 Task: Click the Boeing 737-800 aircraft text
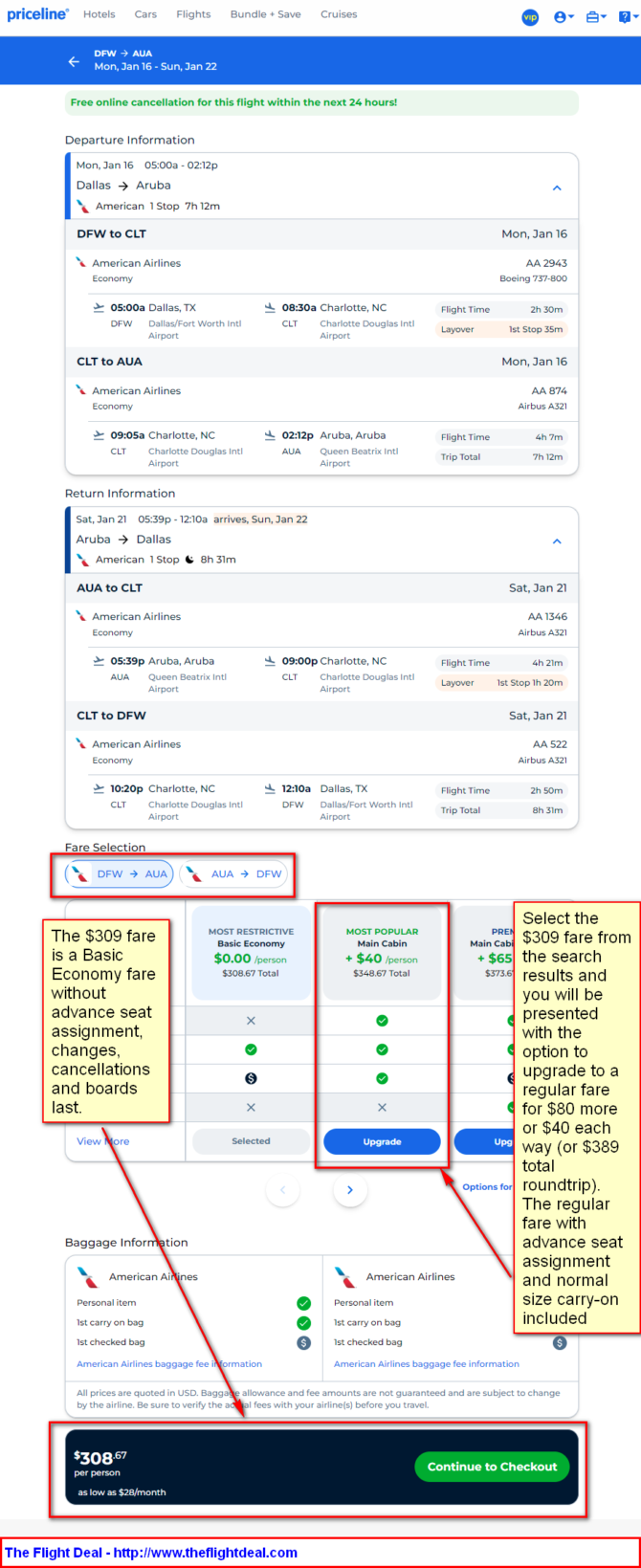pyautogui.click(x=533, y=278)
